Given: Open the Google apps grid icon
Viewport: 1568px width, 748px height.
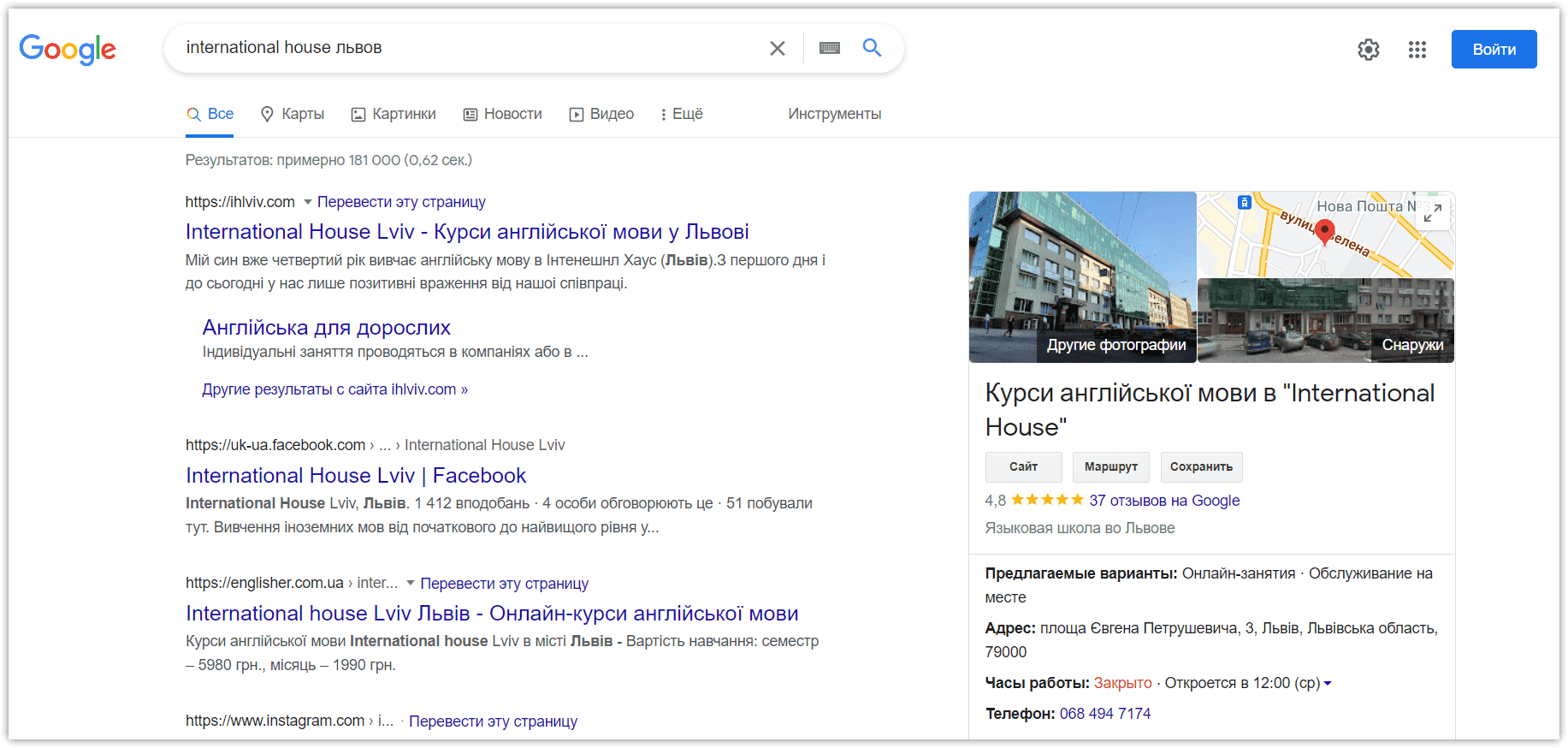Looking at the screenshot, I should tap(1417, 50).
